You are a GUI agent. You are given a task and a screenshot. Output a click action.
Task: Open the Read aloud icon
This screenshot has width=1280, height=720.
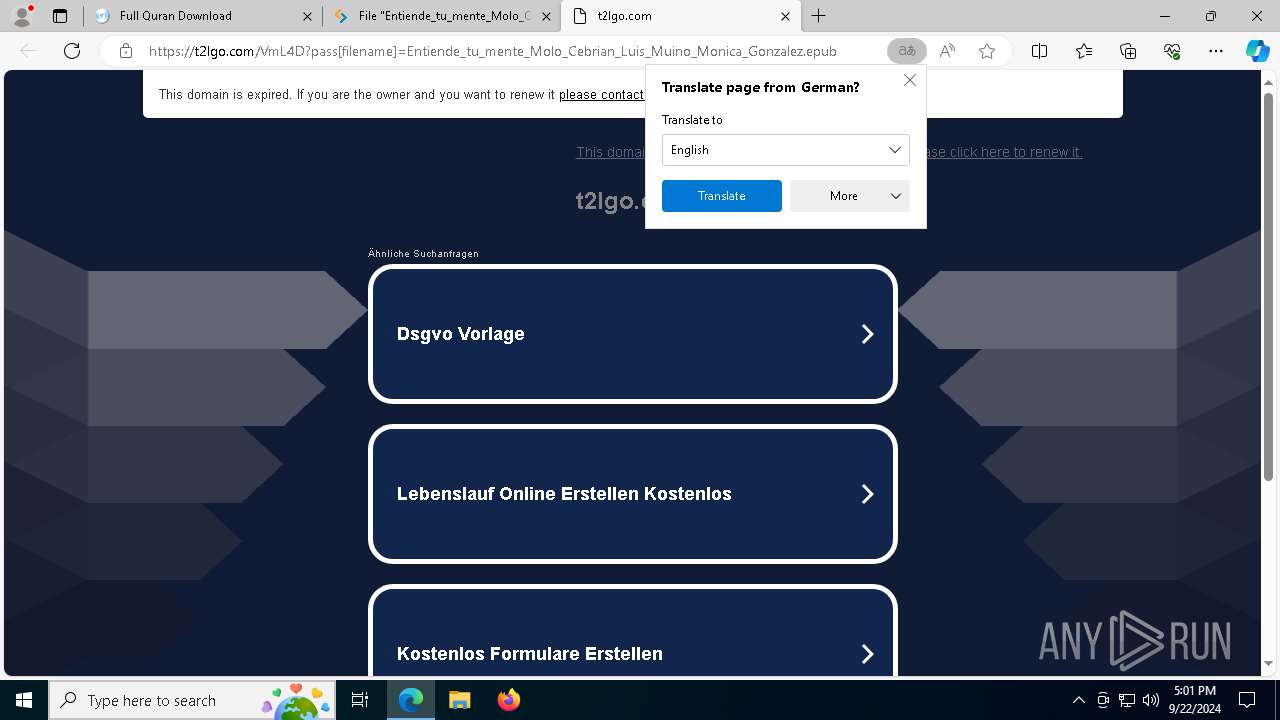(x=947, y=51)
